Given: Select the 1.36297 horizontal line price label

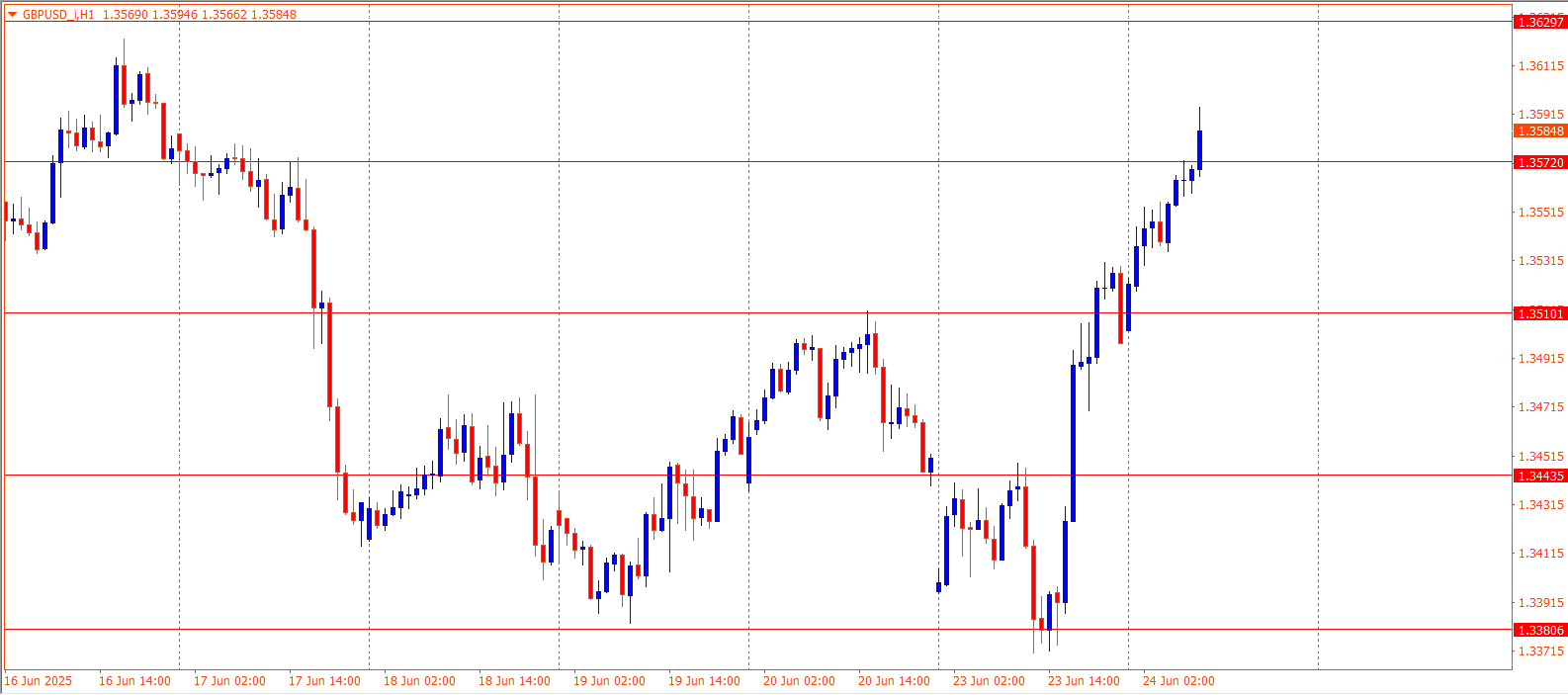Looking at the screenshot, I should click(1540, 22).
